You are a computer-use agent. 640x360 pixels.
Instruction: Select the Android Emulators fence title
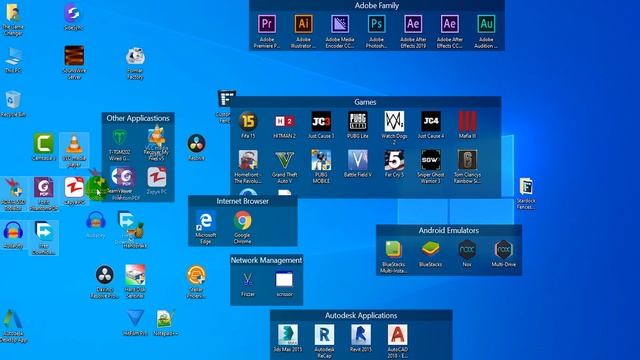tap(449, 230)
